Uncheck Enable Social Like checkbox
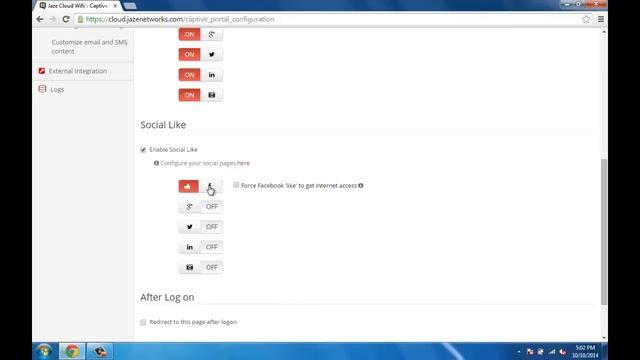 [143, 150]
